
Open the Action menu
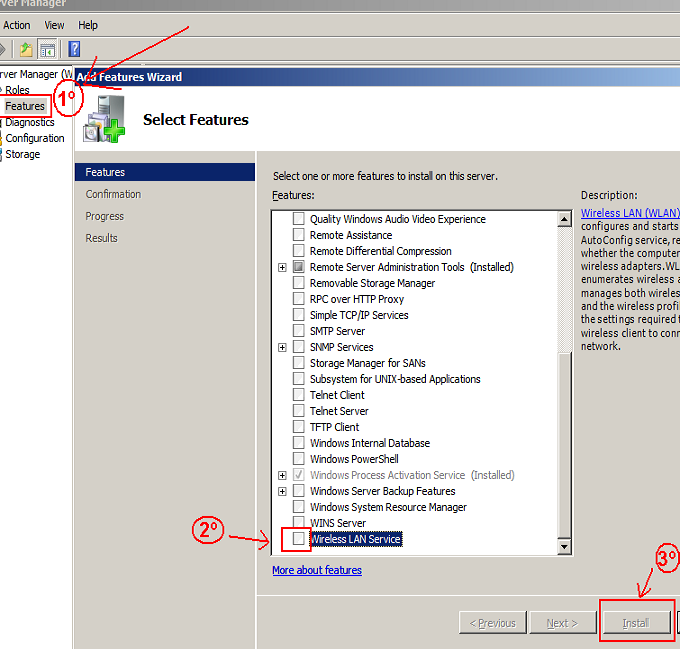(17, 25)
